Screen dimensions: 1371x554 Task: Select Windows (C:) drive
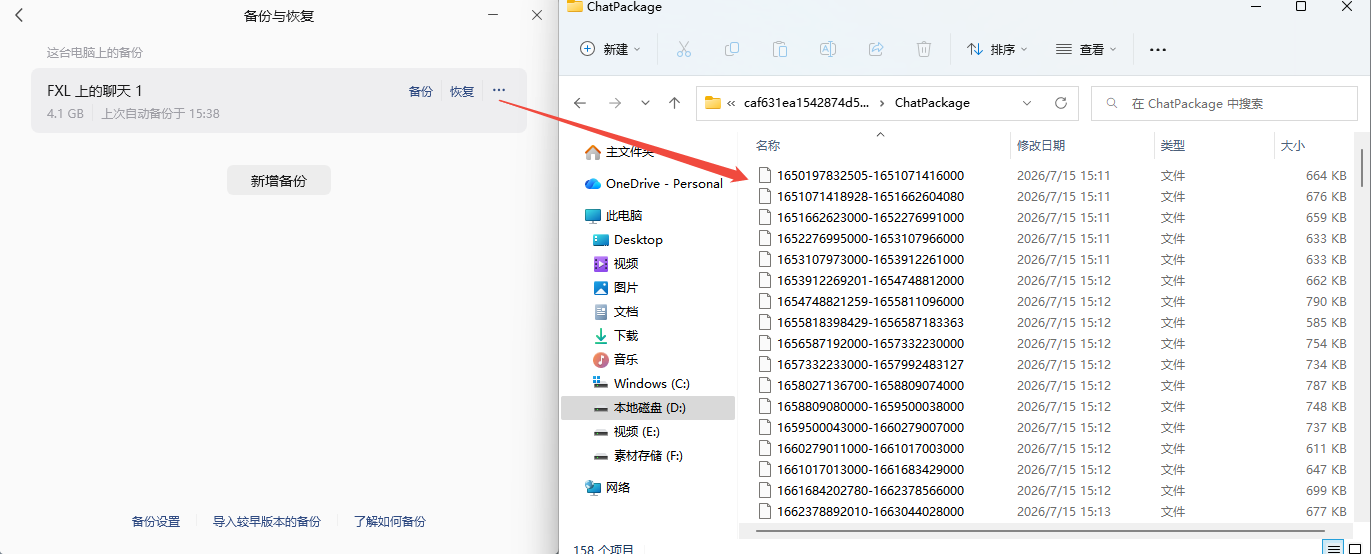642,384
